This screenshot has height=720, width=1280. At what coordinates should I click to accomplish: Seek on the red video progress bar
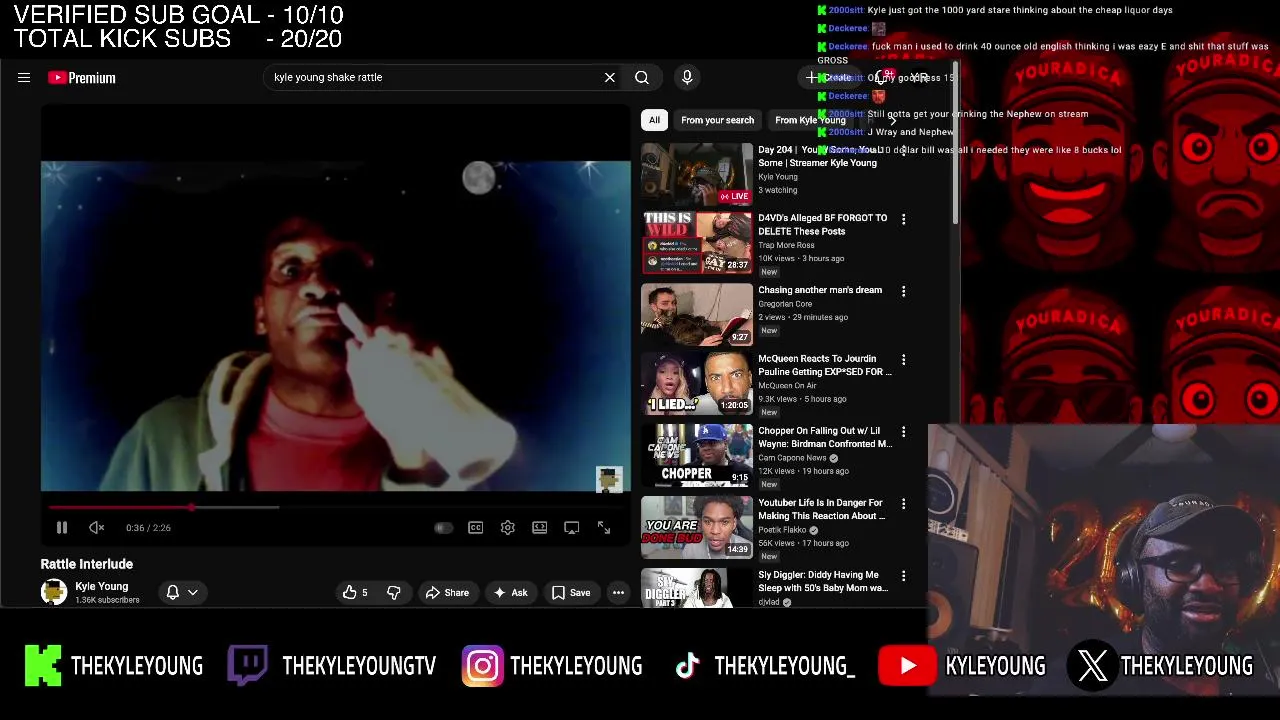click(336, 507)
